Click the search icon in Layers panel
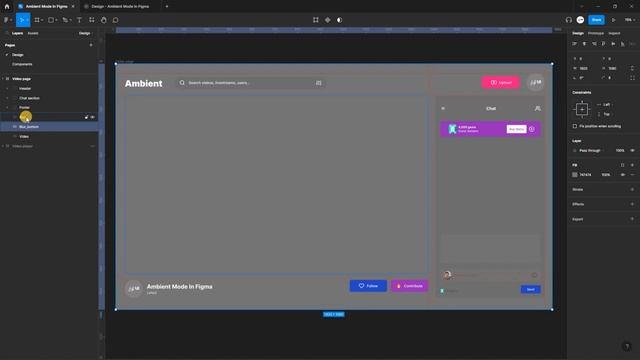640x360 pixels. coord(7,33)
